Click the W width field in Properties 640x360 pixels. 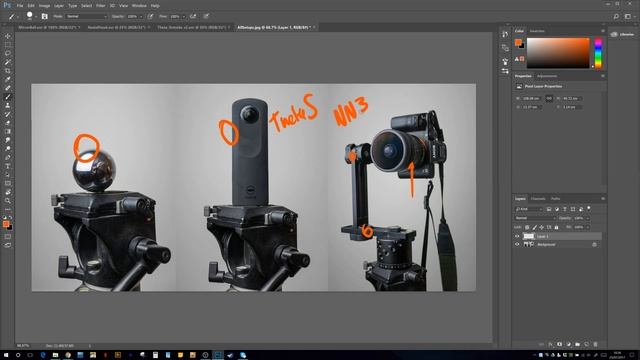pyautogui.click(x=532, y=98)
